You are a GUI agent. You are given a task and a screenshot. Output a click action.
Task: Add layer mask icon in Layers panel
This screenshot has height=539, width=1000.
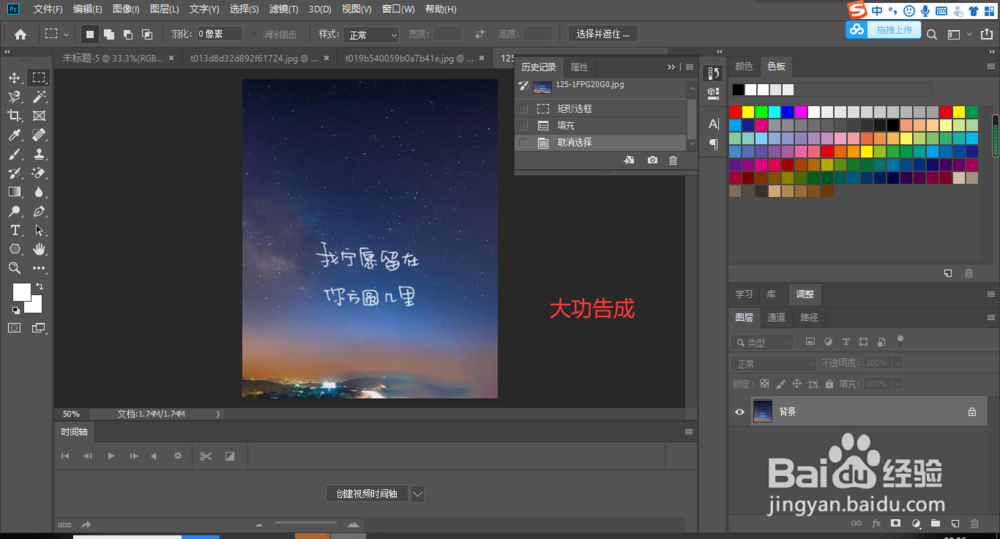[895, 524]
